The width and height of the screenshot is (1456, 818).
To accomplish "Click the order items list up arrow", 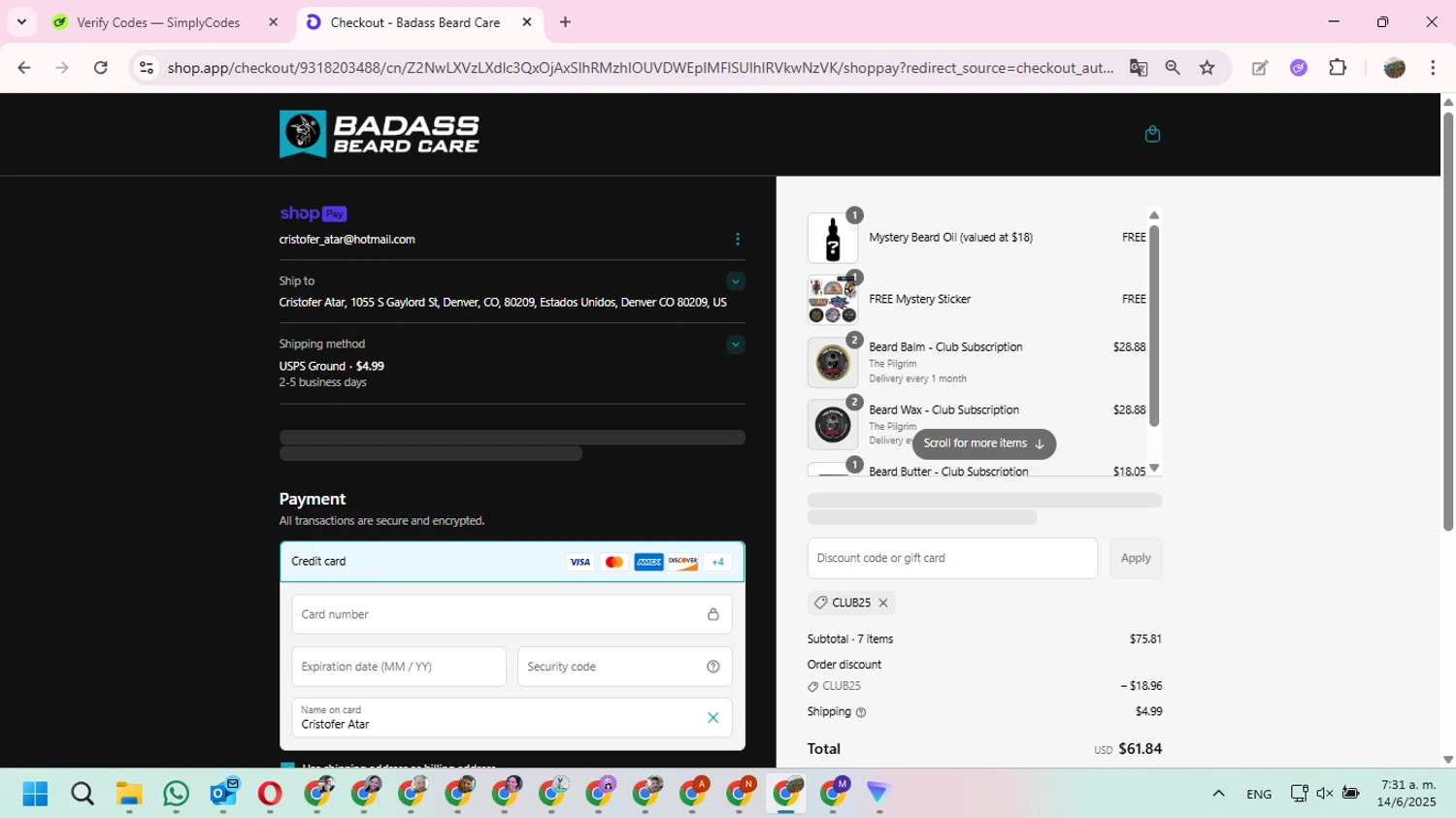I will pos(1154,215).
